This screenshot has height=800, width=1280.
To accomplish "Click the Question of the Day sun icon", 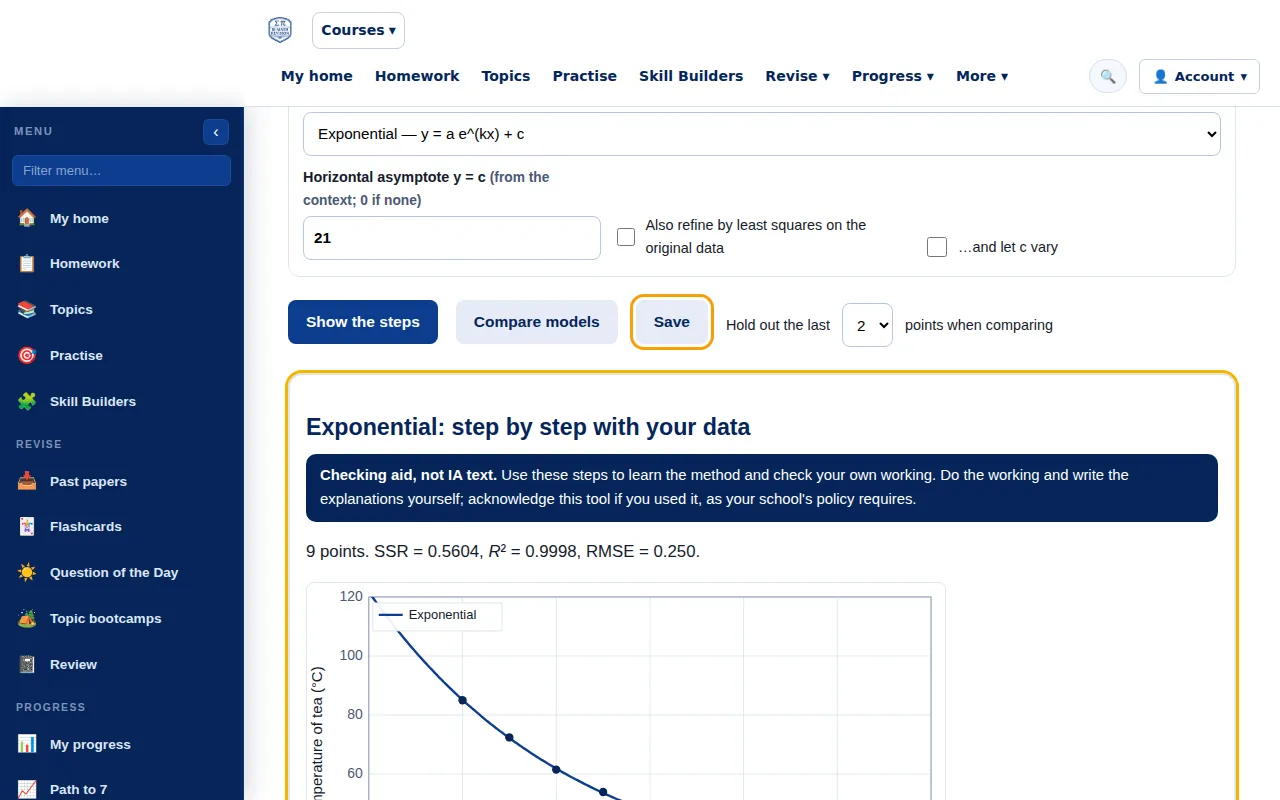I will pyautogui.click(x=27, y=572).
